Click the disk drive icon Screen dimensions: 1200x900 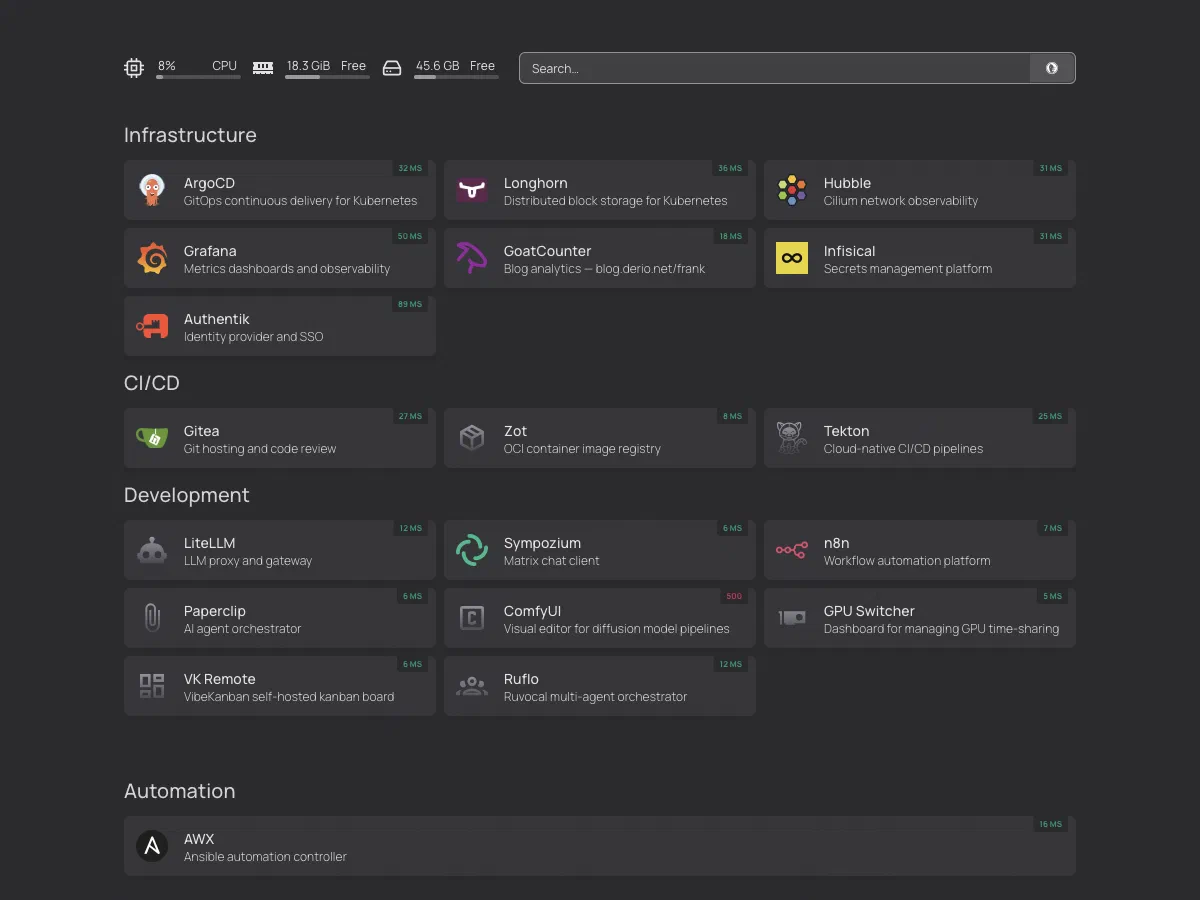392,68
